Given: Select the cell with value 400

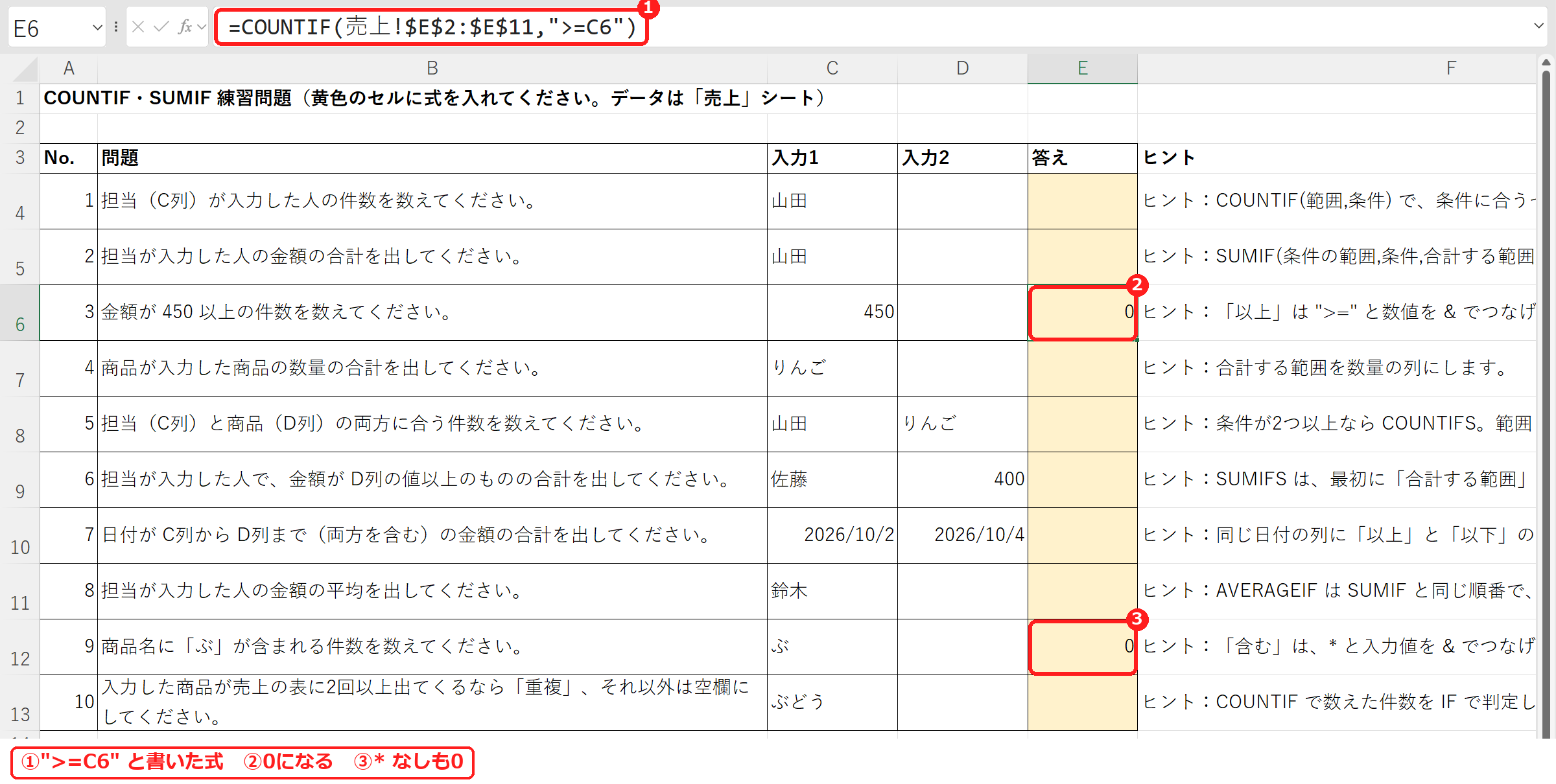Looking at the screenshot, I should tap(963, 480).
